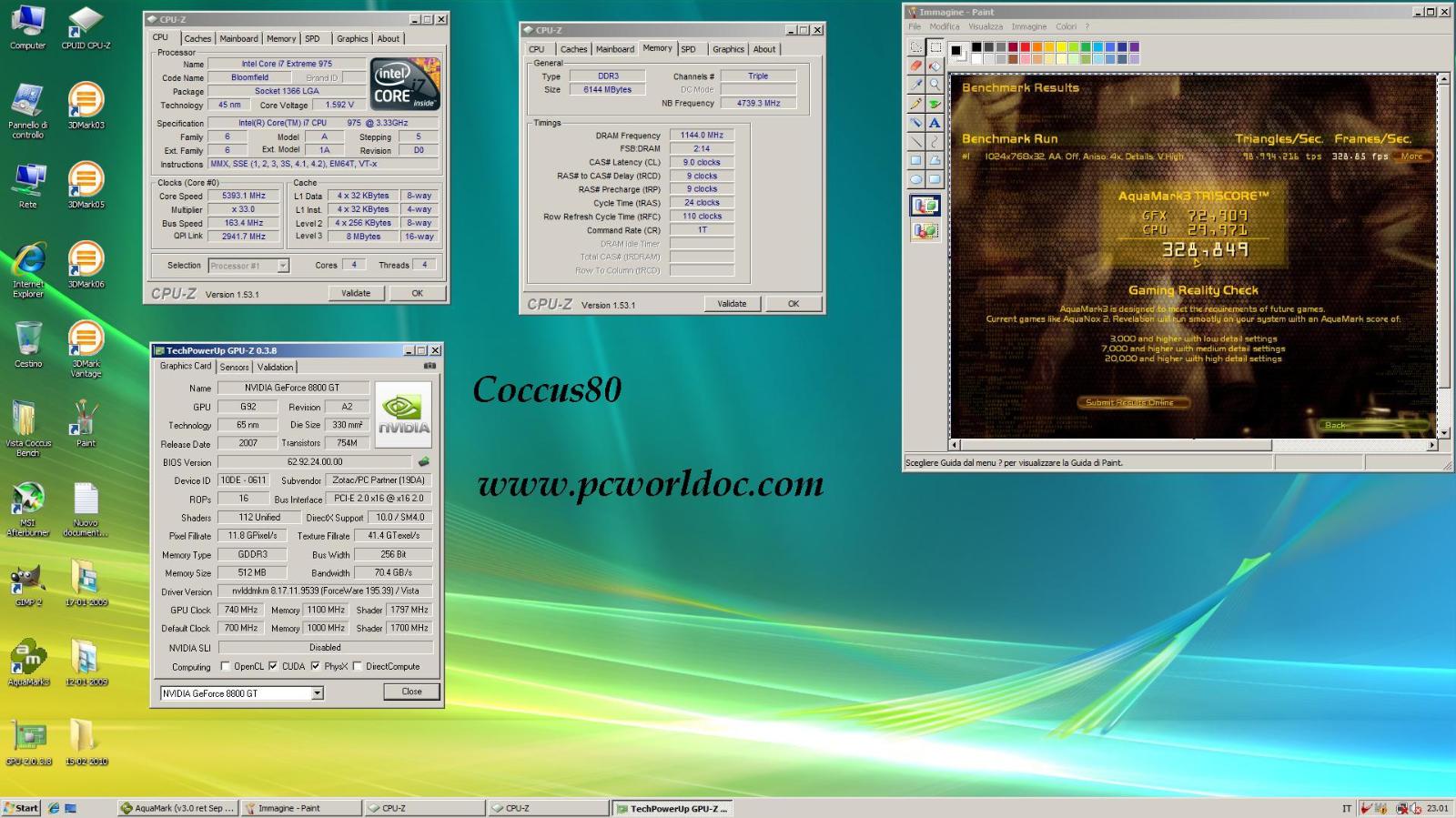
Task: Click the BIOS save icon in GPU-Z
Action: point(423,462)
